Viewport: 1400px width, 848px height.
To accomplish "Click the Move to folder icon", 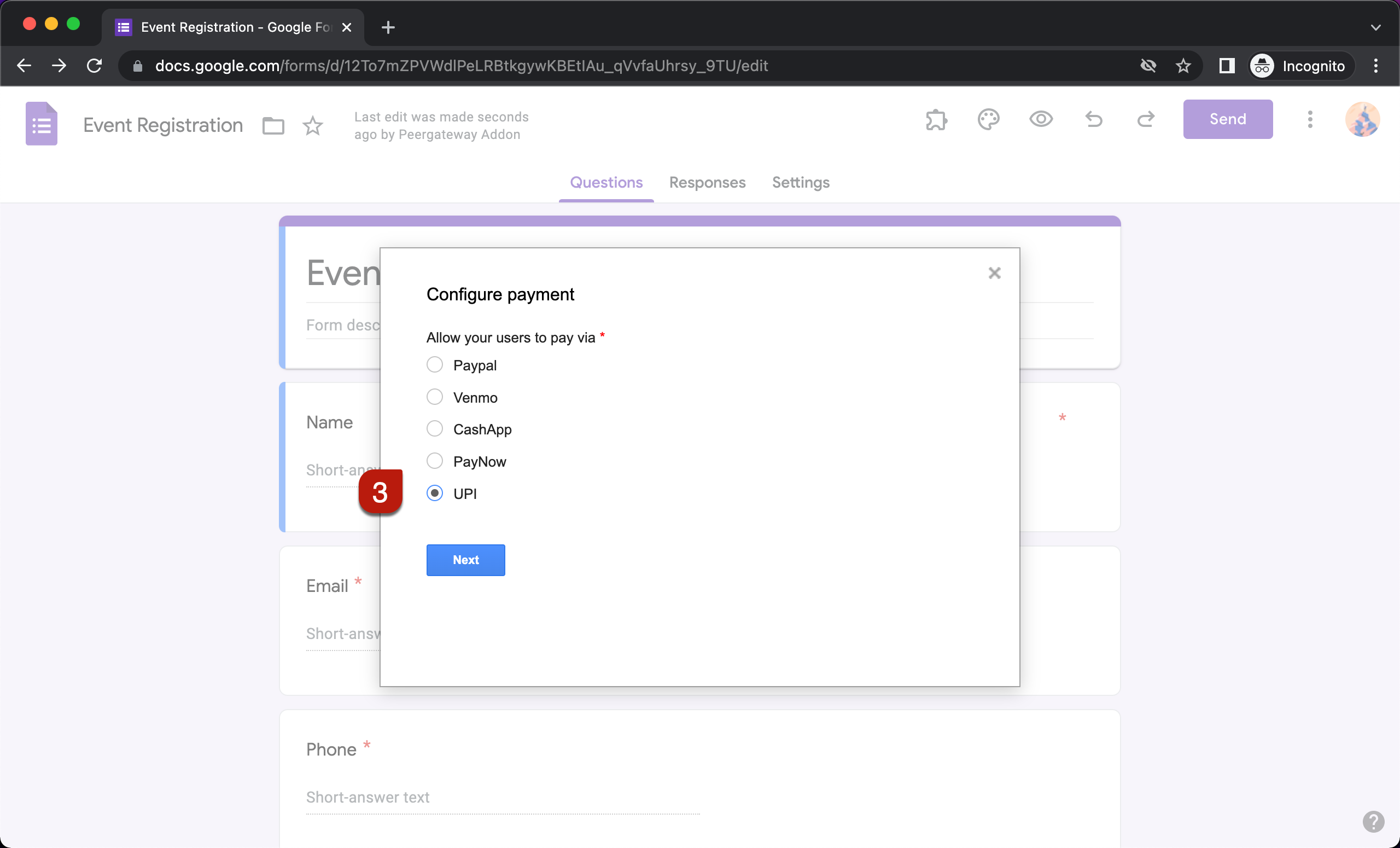I will coord(273,125).
